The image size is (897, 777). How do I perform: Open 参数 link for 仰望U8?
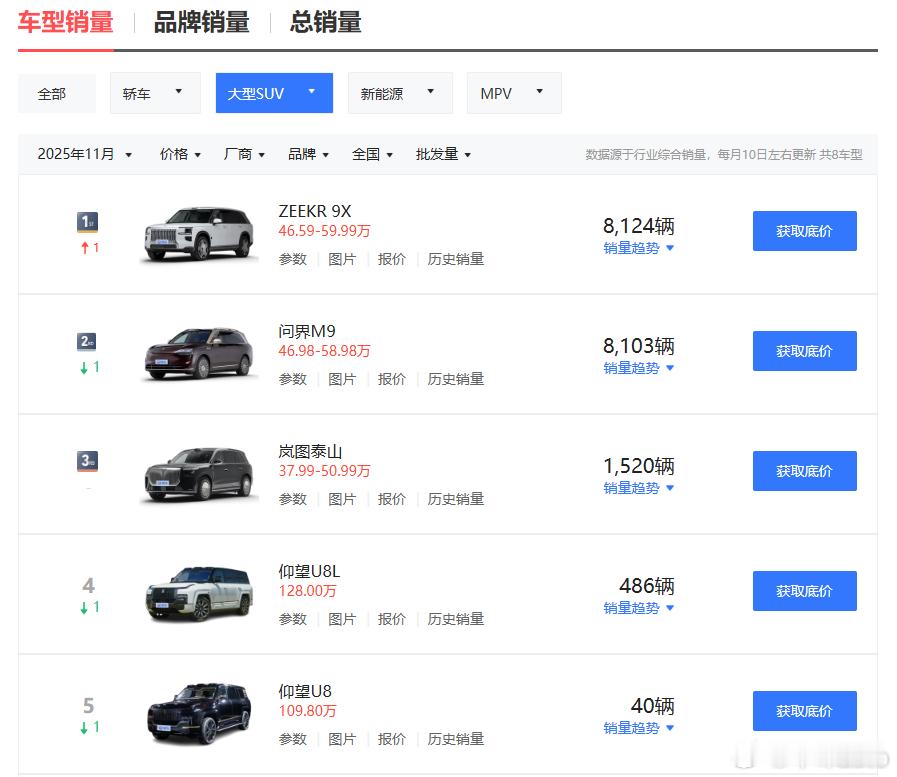[x=293, y=739]
